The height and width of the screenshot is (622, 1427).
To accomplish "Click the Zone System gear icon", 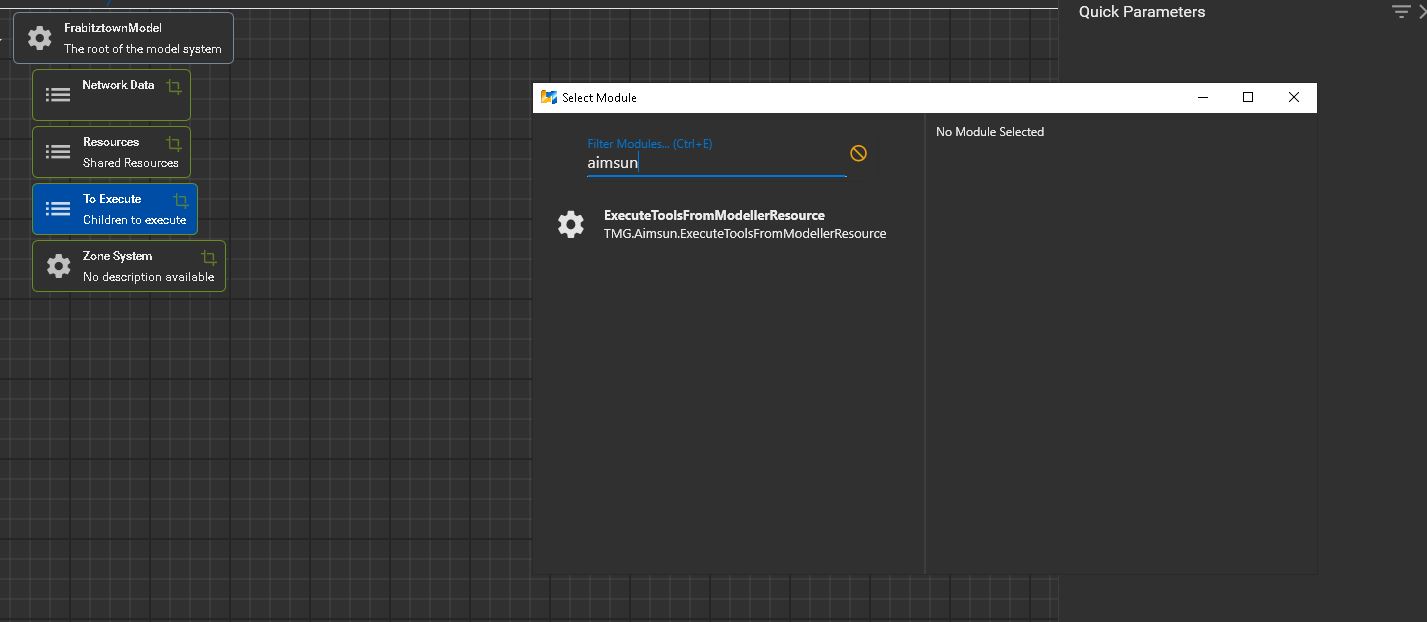I will click(59, 266).
